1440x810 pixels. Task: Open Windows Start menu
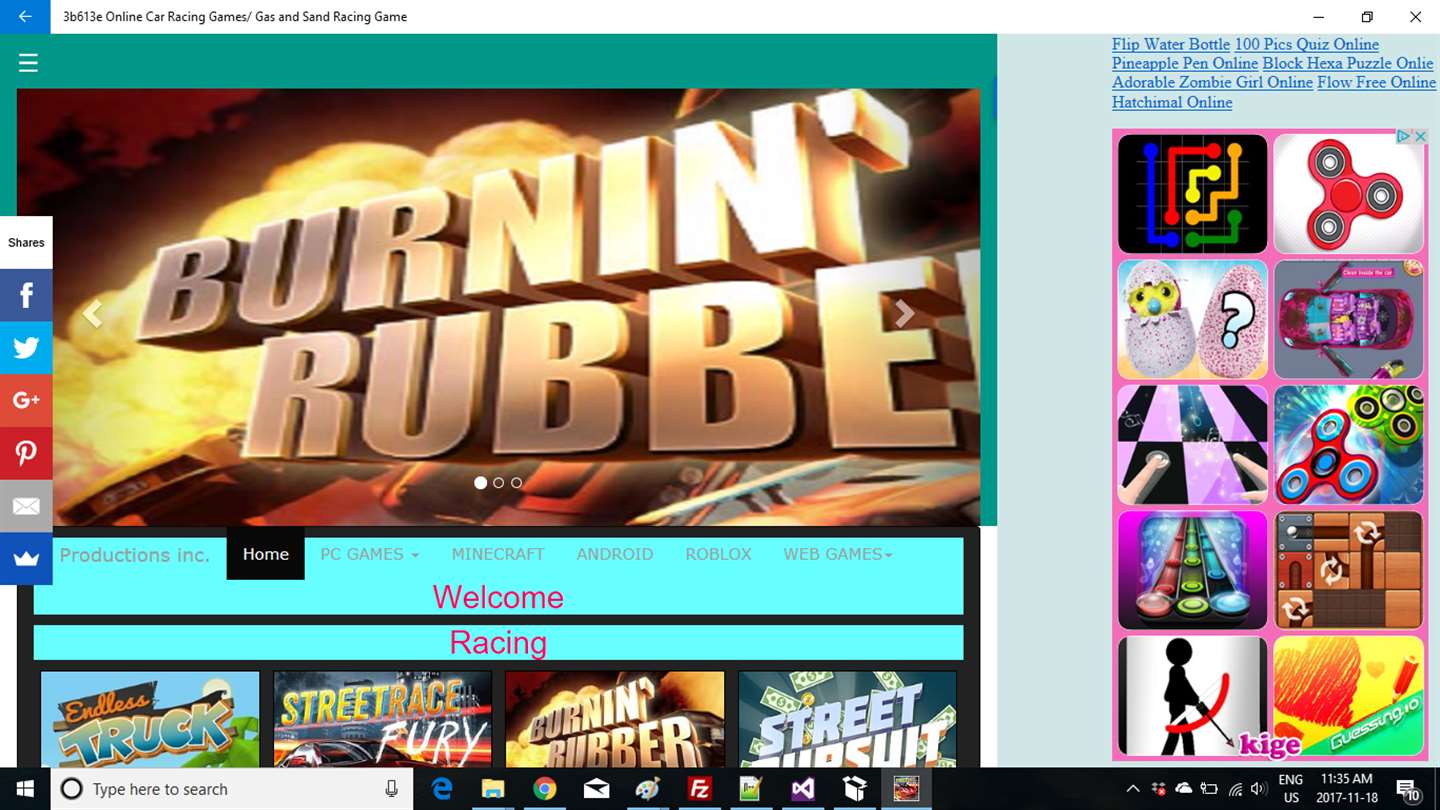point(24,789)
